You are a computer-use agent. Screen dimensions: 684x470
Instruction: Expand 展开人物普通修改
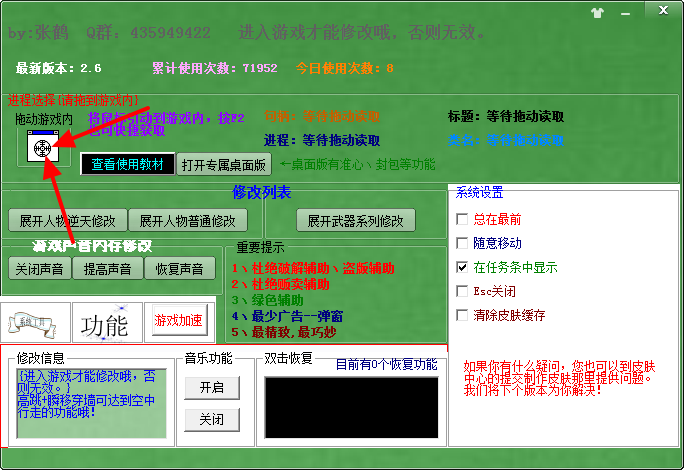point(188,220)
